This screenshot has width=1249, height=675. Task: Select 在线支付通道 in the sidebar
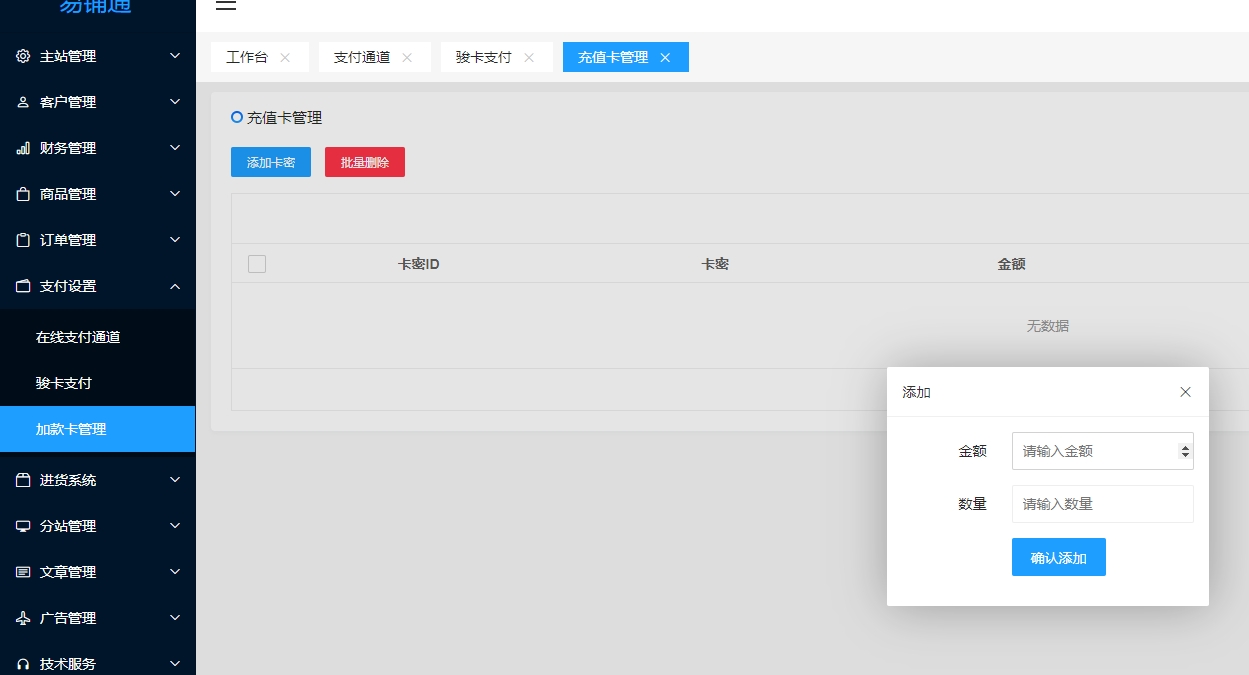pos(78,337)
